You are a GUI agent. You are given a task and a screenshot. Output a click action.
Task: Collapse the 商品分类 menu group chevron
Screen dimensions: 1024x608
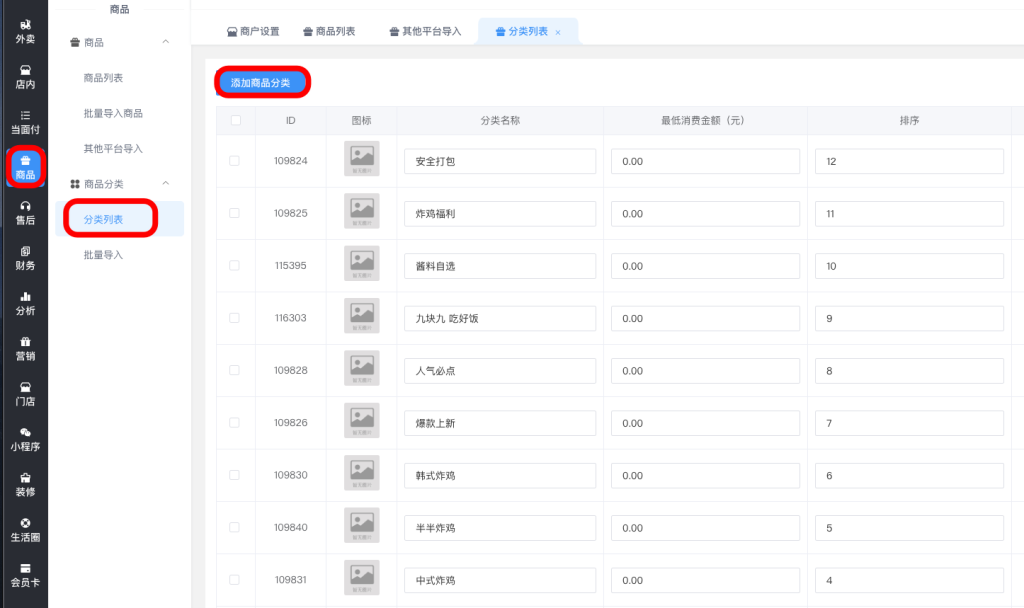[166, 184]
